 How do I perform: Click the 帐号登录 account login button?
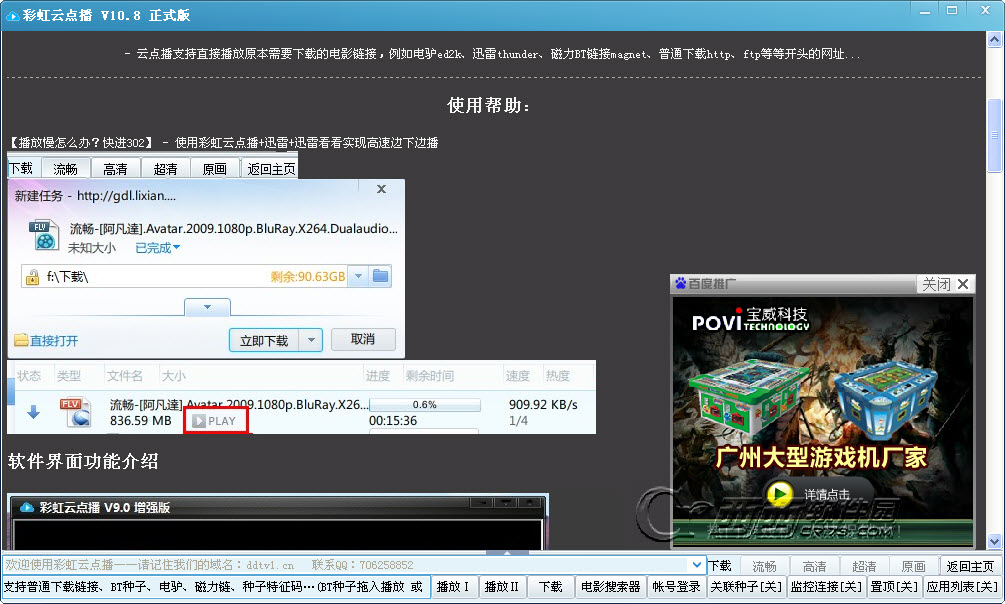(676, 587)
